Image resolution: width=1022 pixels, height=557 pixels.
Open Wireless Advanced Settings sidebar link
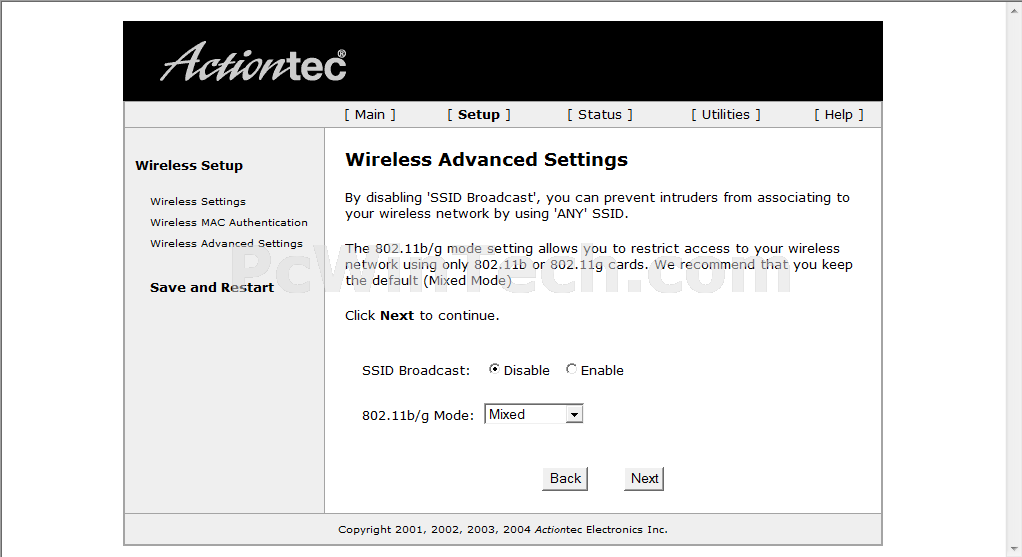click(x=226, y=243)
